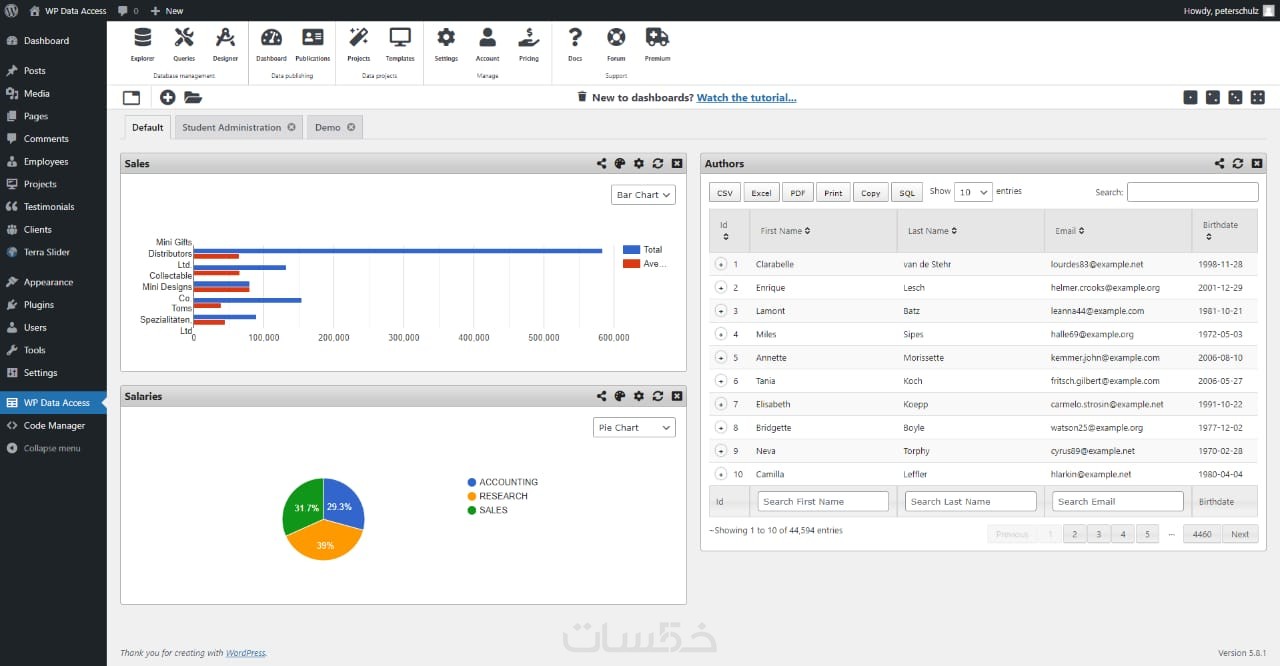Viewport: 1280px width, 666px height.
Task: Switch to one-column layout icon
Action: coord(1190,97)
